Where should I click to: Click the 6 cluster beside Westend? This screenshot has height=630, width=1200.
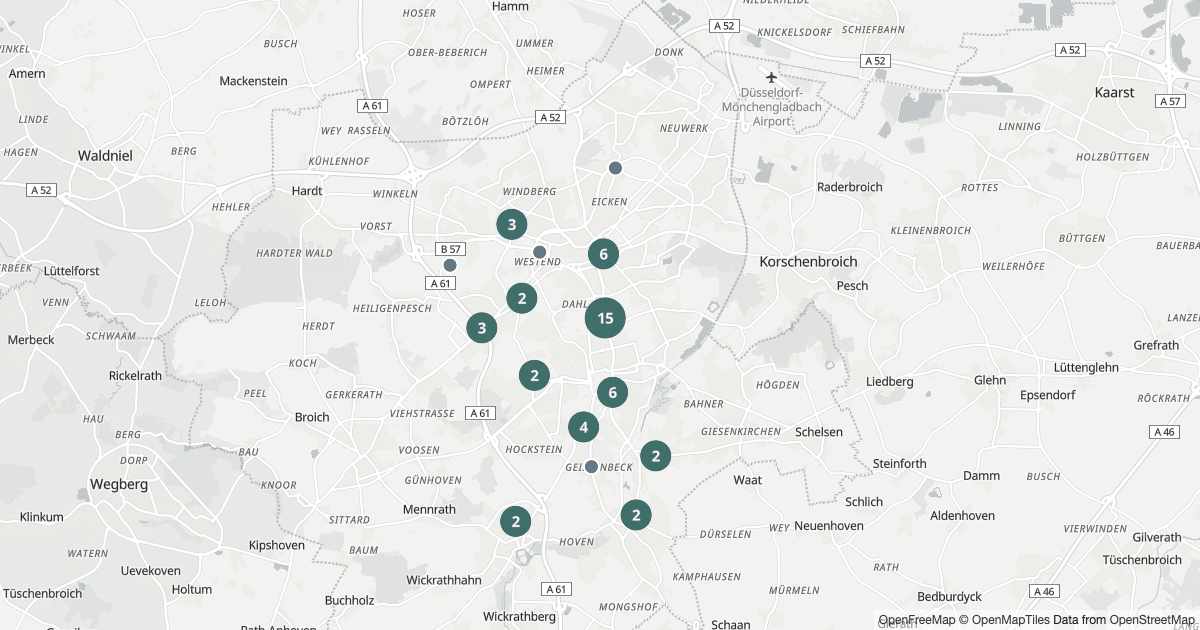click(x=603, y=254)
